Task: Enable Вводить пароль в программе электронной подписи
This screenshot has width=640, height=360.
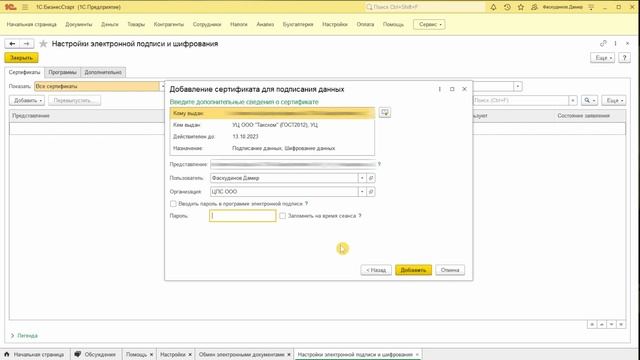Action: (x=173, y=203)
